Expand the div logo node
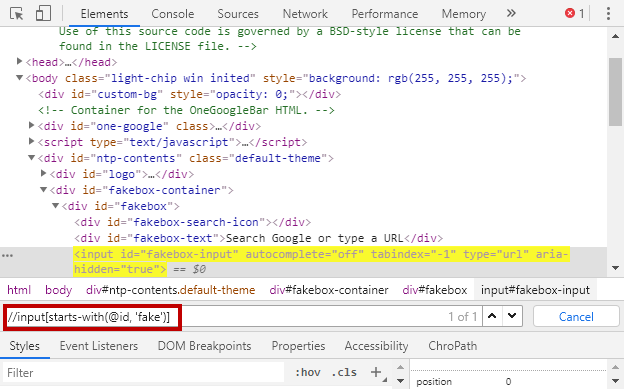 [43, 173]
